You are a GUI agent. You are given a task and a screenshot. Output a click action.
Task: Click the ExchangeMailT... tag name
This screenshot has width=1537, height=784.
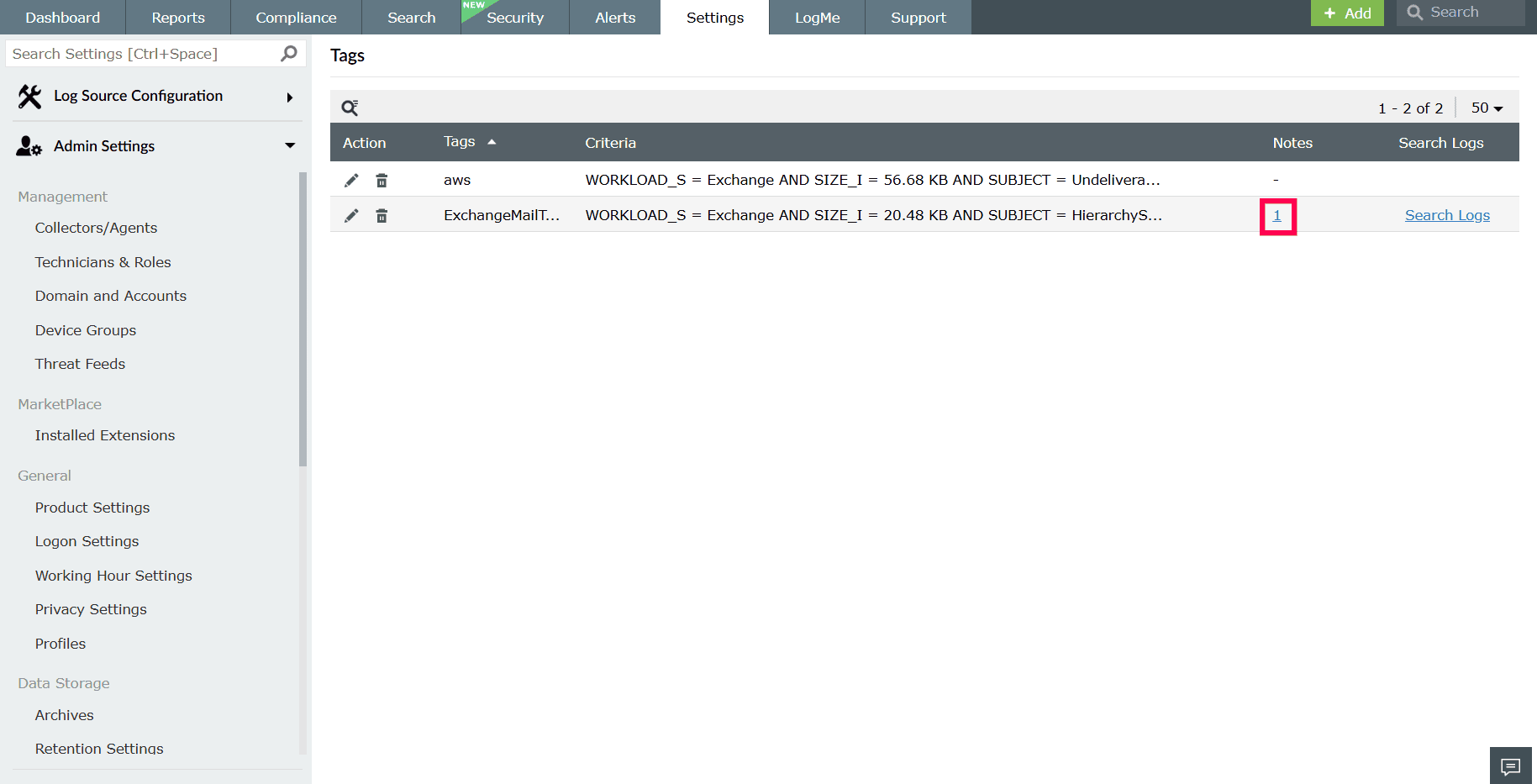coord(502,215)
